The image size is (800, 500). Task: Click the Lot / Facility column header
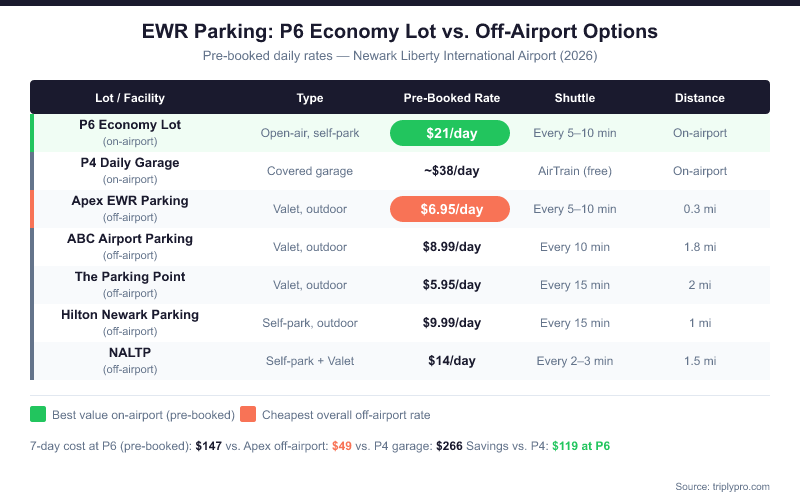130,98
